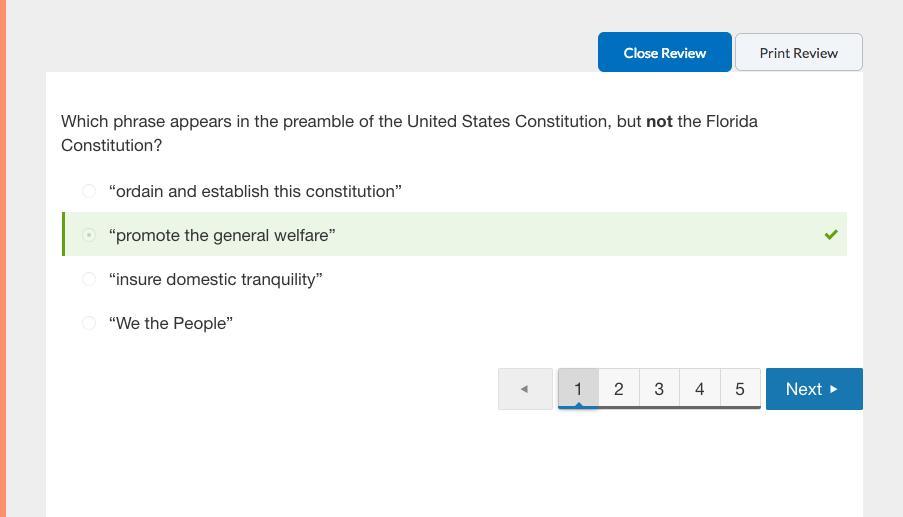This screenshot has height=517, width=903.
Task: Switch to question page 4
Action: pyautogui.click(x=699, y=389)
